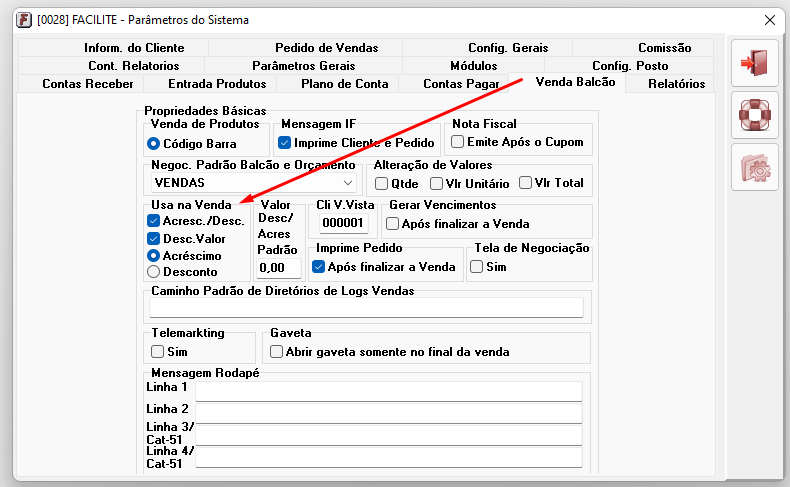Click the FACILITE app icon in title bar
790x487 pixels.
[24, 20]
